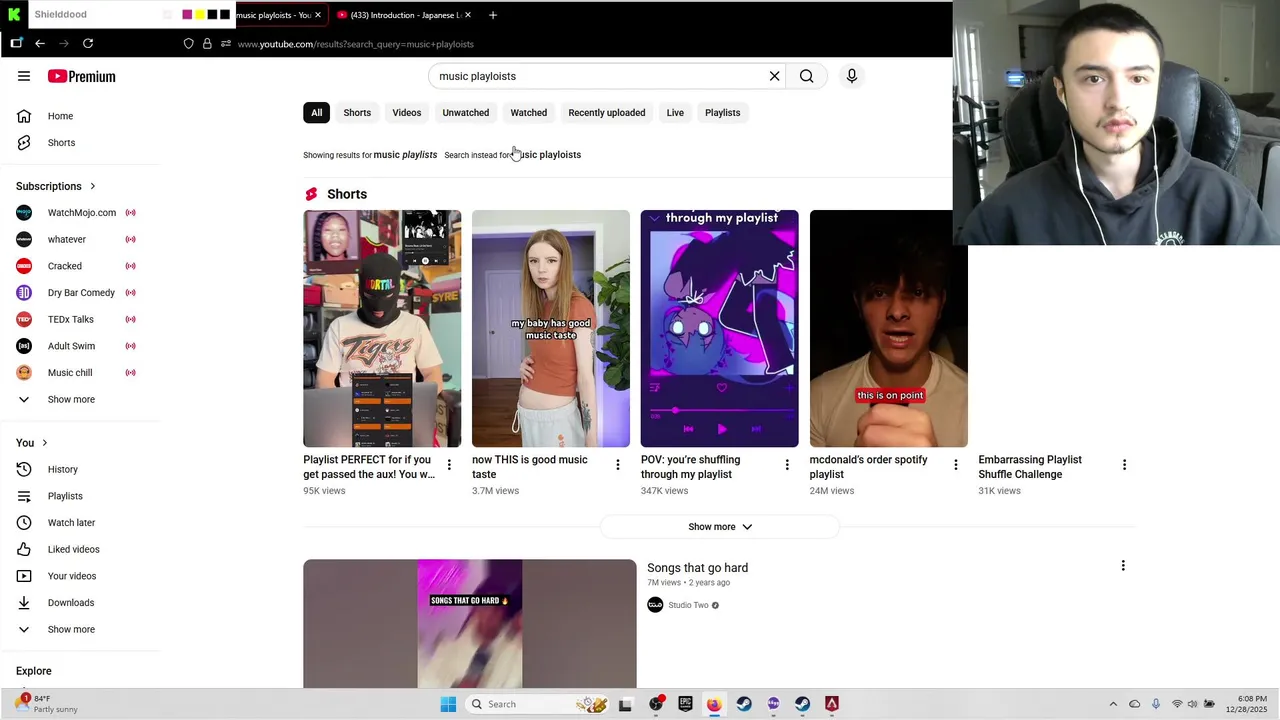
Task: Select the All filter chip
Action: [x=316, y=113]
